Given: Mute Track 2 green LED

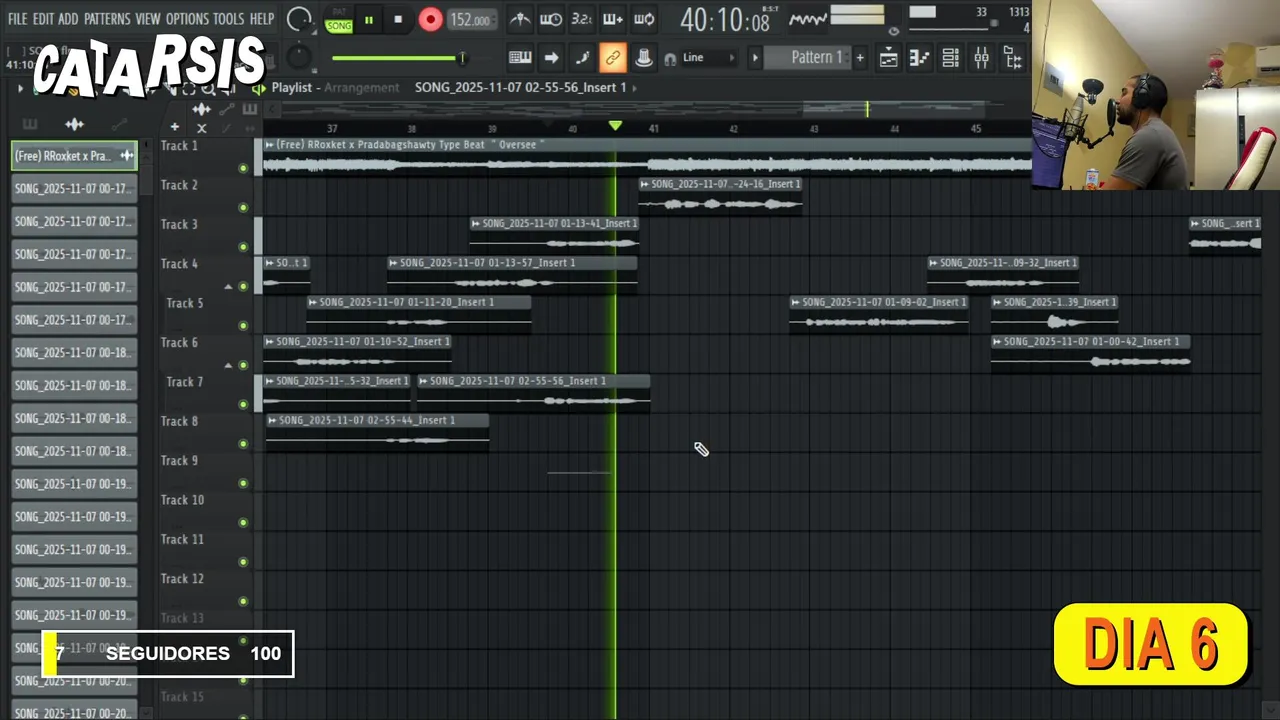Looking at the screenshot, I should [x=243, y=208].
